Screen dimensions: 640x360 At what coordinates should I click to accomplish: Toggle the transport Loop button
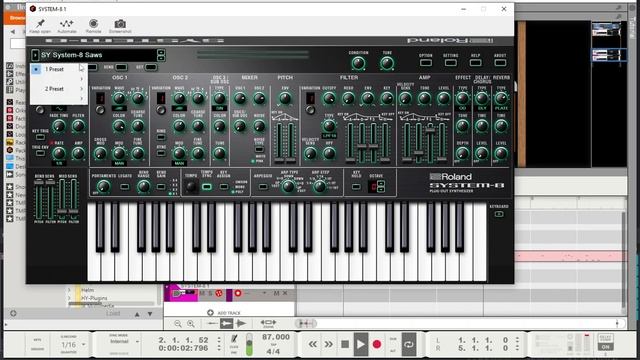pyautogui.click(x=408, y=344)
